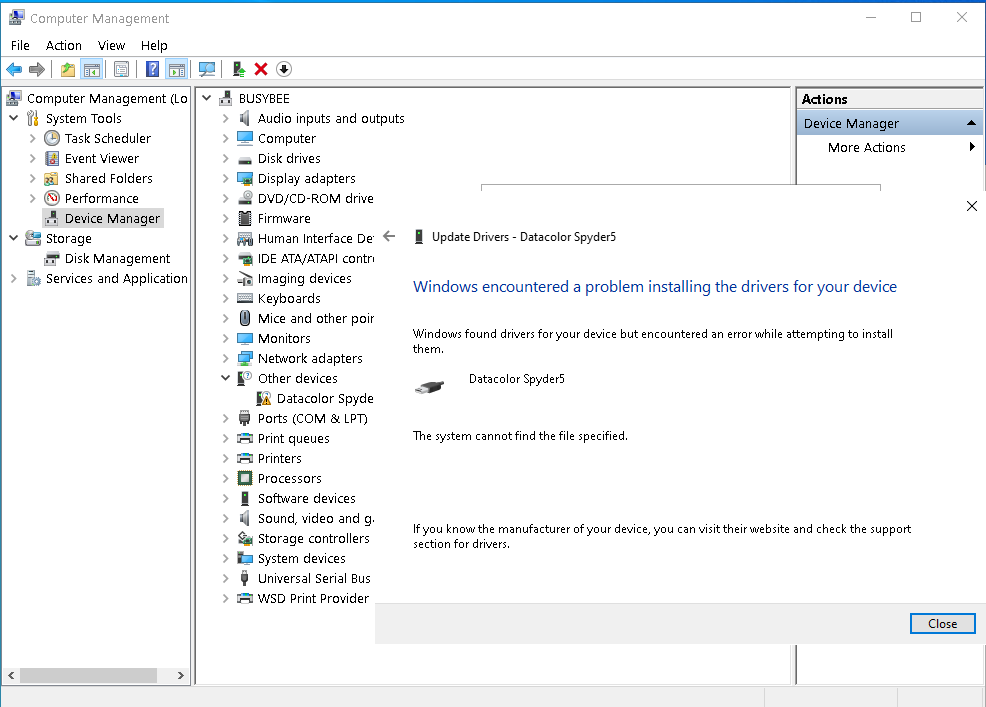Click the back arrow in Update Drivers dialog
This screenshot has height=707, width=986.
[389, 237]
